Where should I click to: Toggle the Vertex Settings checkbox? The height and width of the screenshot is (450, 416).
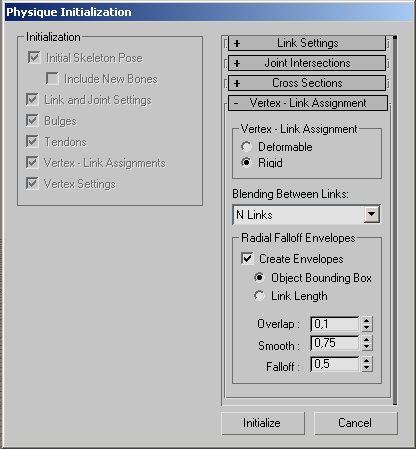(x=32, y=183)
